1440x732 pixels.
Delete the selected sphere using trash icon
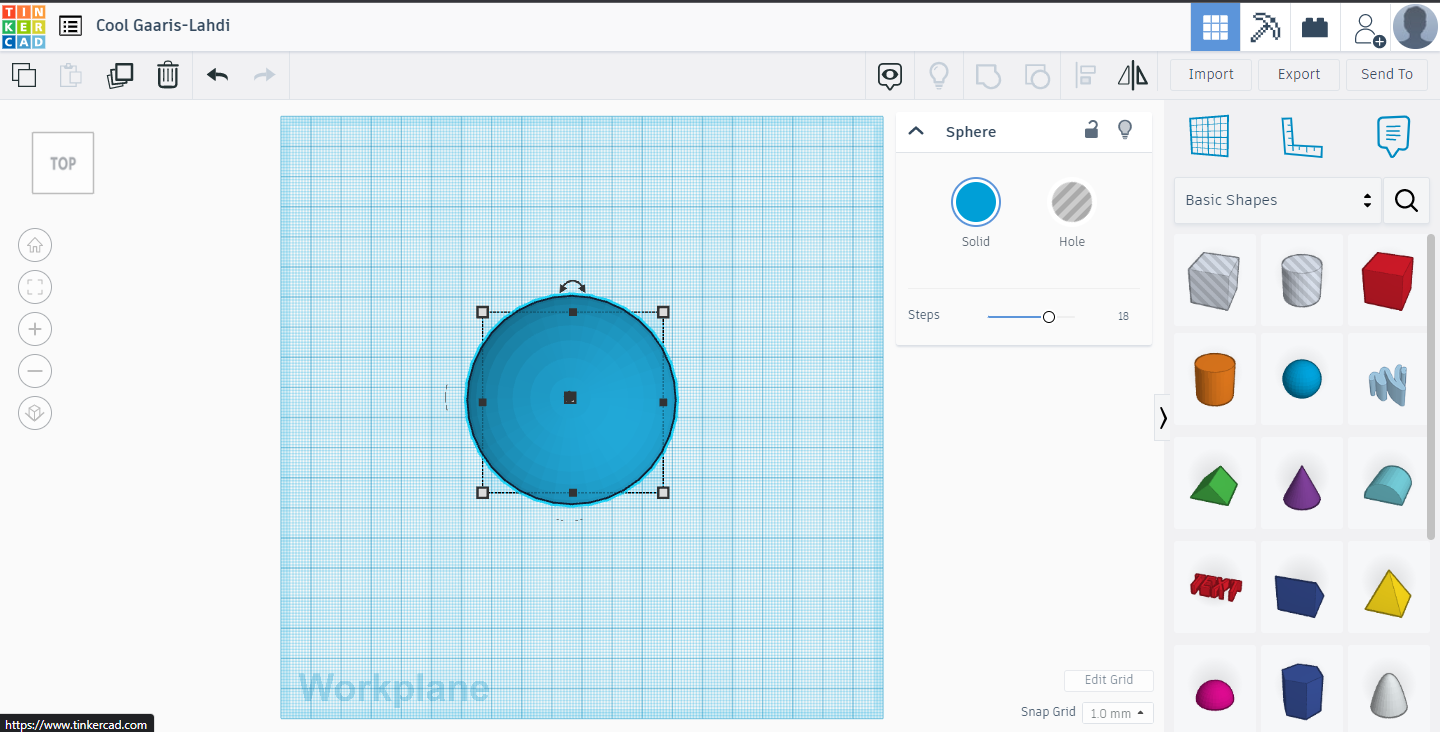pos(167,74)
